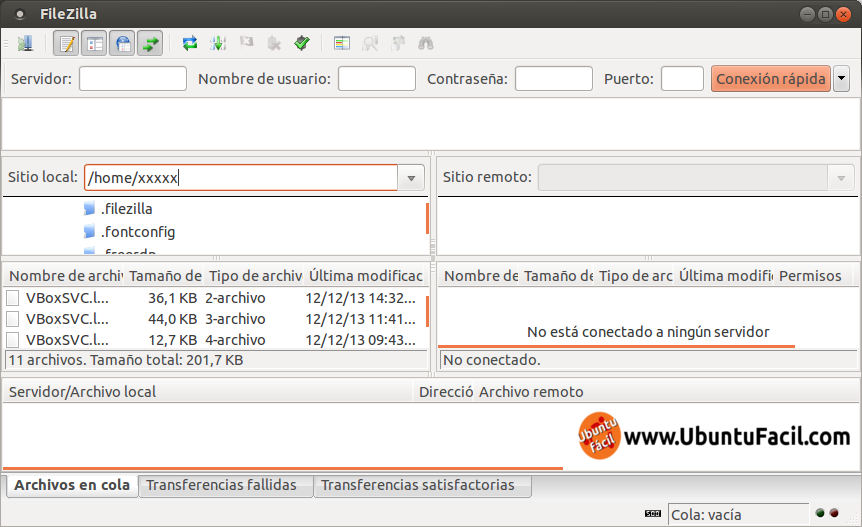The width and height of the screenshot is (862, 527).
Task: Click the file icon of the 3-archivo row
Action: (x=13, y=319)
